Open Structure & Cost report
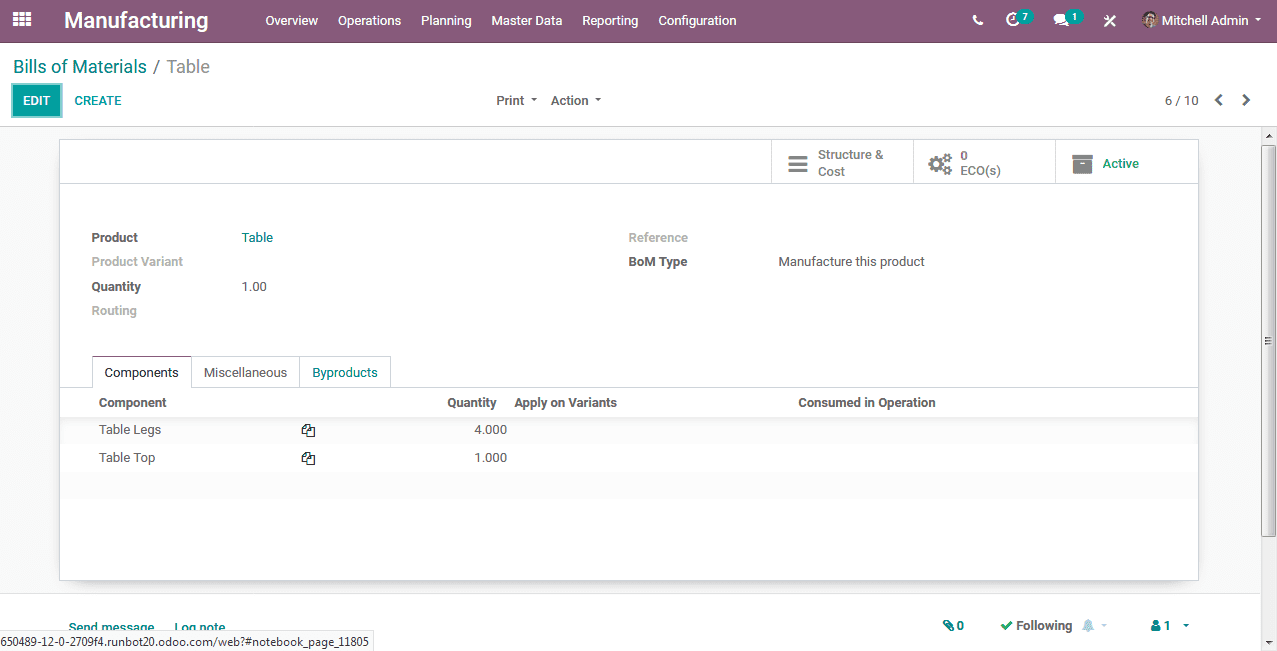 coord(842,162)
